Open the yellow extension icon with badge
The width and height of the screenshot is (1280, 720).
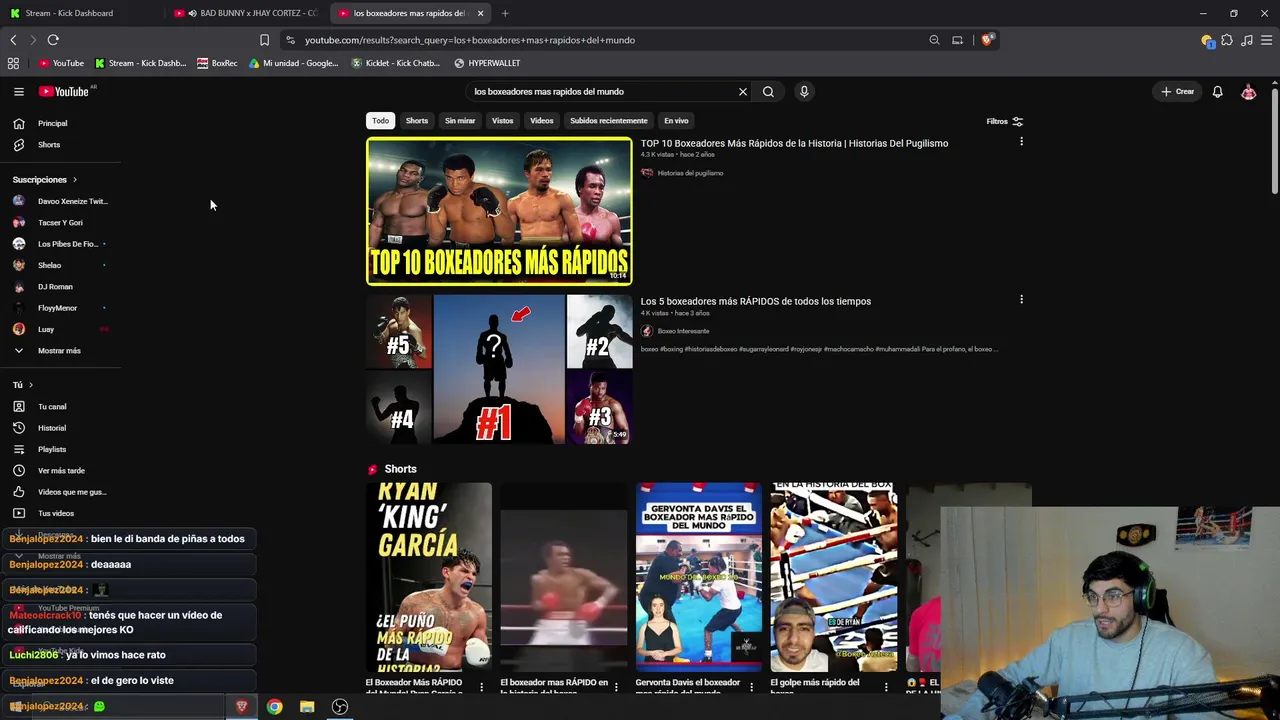(1207, 40)
